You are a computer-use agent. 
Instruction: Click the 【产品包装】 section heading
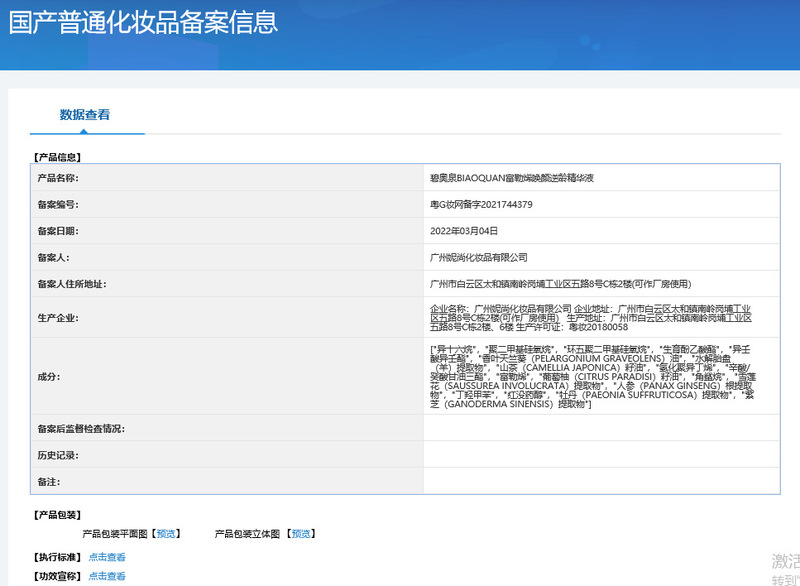click(57, 515)
